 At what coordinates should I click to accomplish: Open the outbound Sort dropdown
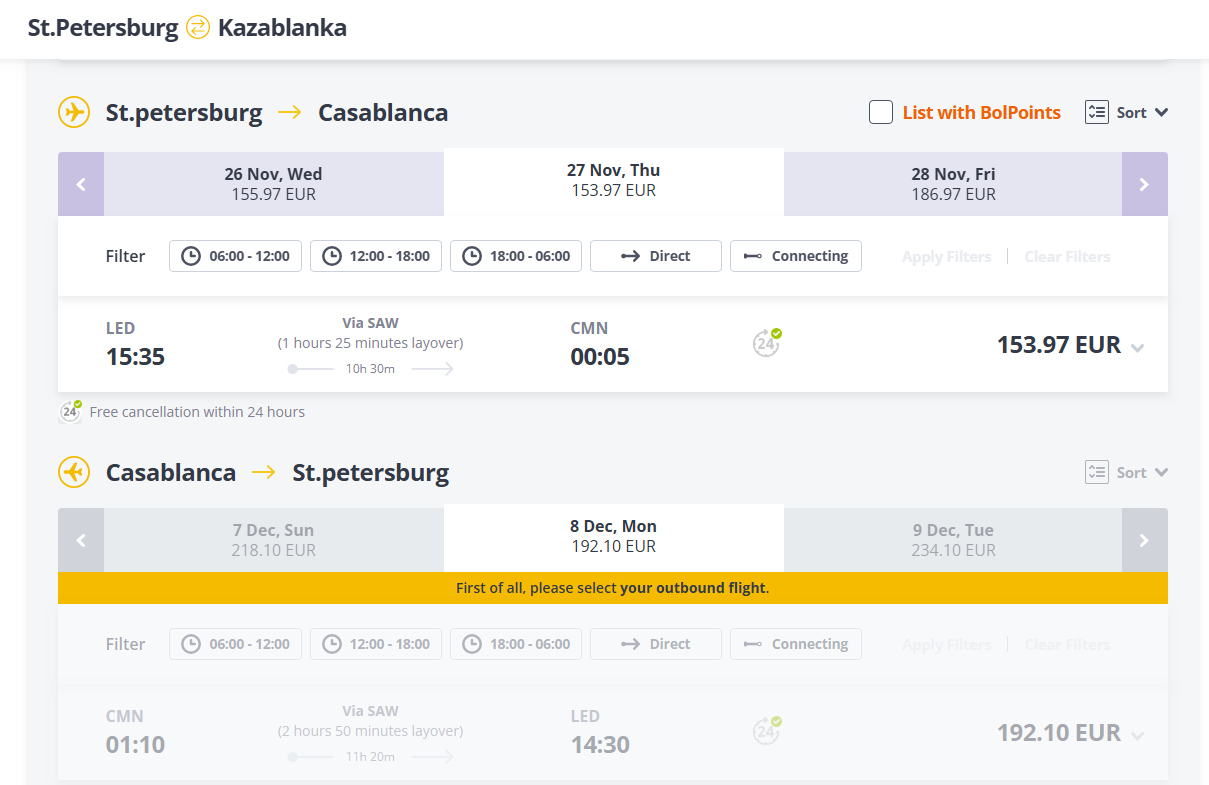[x=1127, y=112]
